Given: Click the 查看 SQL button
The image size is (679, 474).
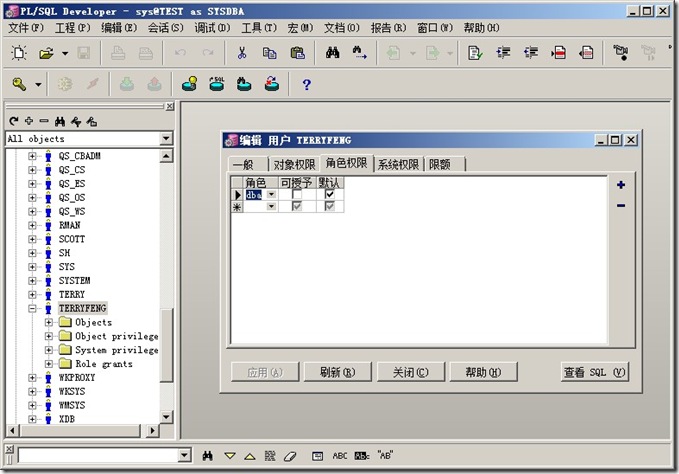Looking at the screenshot, I should 594,372.
